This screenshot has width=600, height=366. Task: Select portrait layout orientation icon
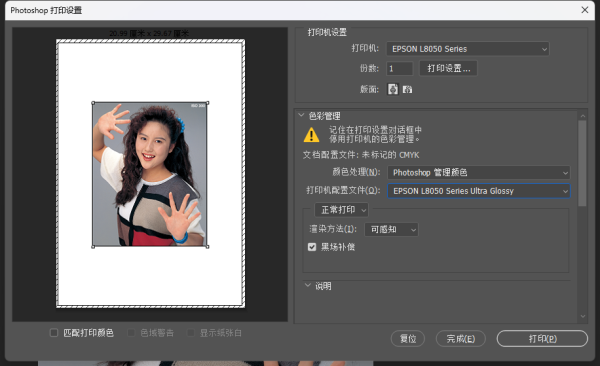(x=393, y=89)
